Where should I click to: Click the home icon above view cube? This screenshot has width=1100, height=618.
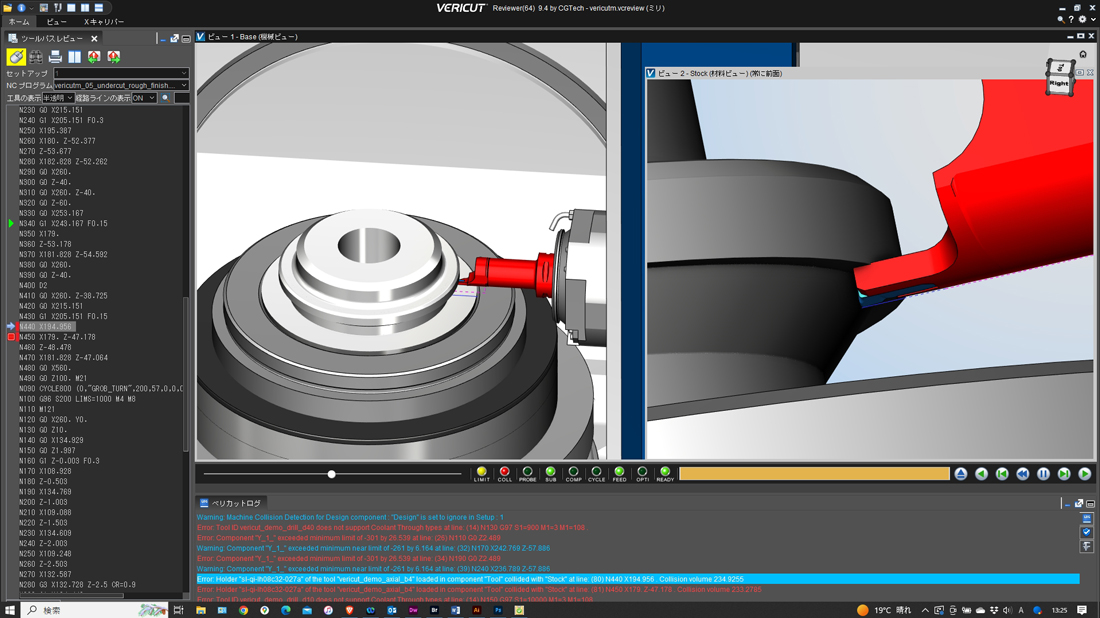pos(1083,54)
